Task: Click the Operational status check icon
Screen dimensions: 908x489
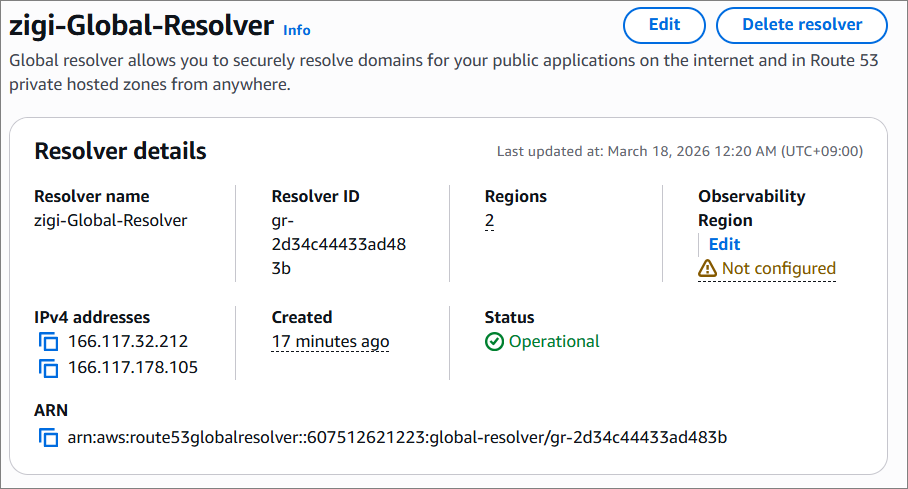Action: (494, 342)
